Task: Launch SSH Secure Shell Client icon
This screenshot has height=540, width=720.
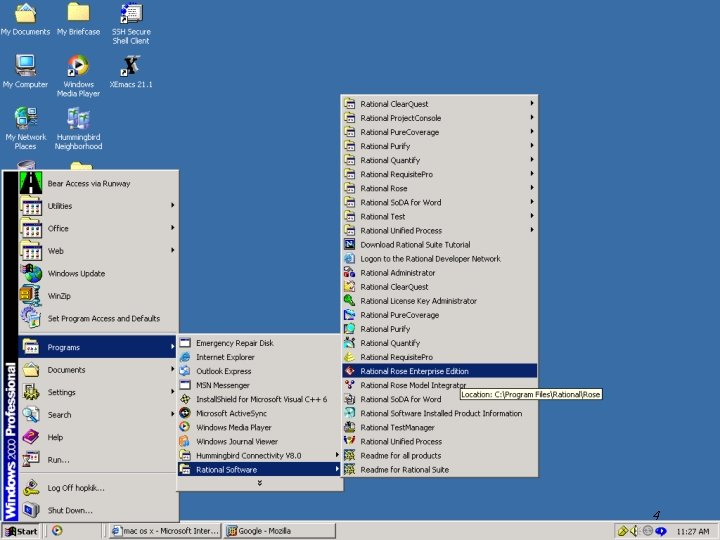Action: [x=131, y=23]
